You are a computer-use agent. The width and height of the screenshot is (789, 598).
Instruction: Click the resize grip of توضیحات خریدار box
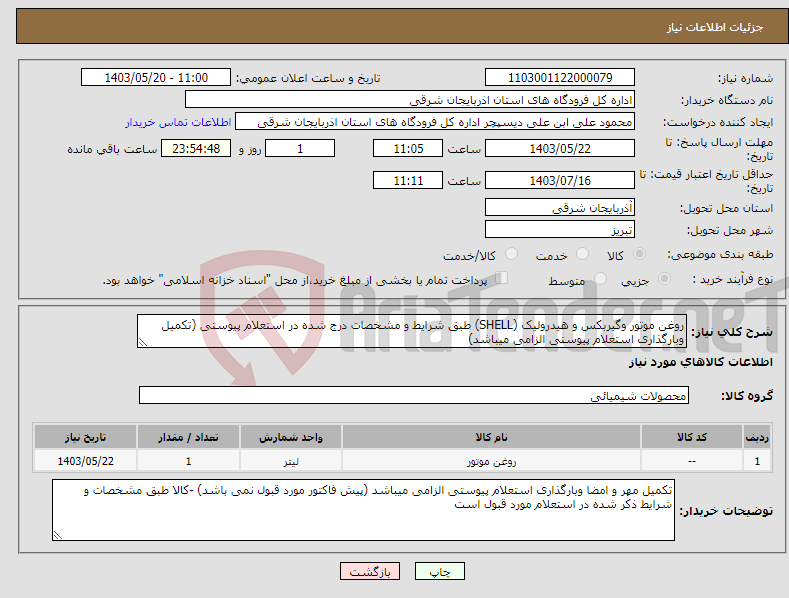[x=57, y=535]
